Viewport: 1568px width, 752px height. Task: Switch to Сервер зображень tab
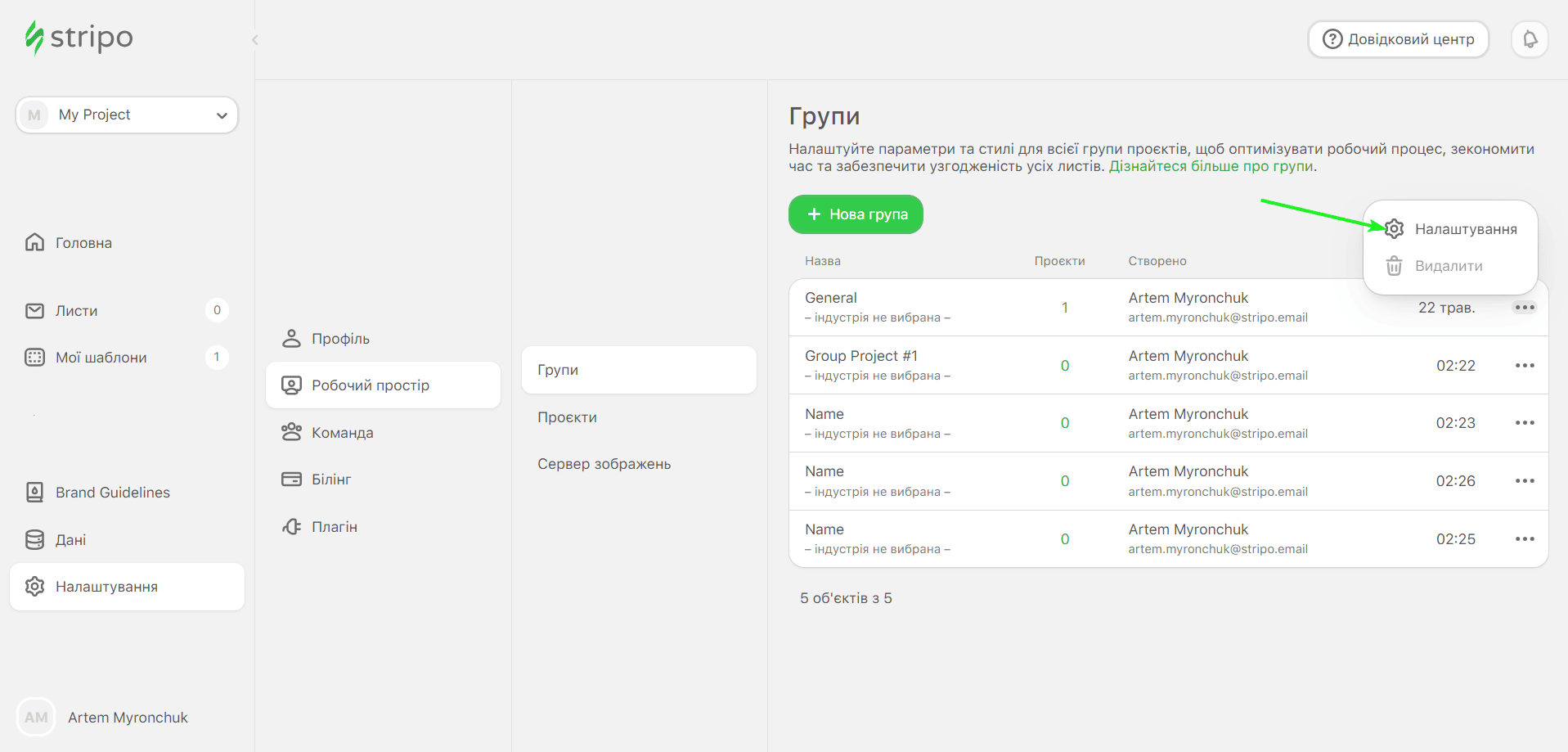coord(604,464)
